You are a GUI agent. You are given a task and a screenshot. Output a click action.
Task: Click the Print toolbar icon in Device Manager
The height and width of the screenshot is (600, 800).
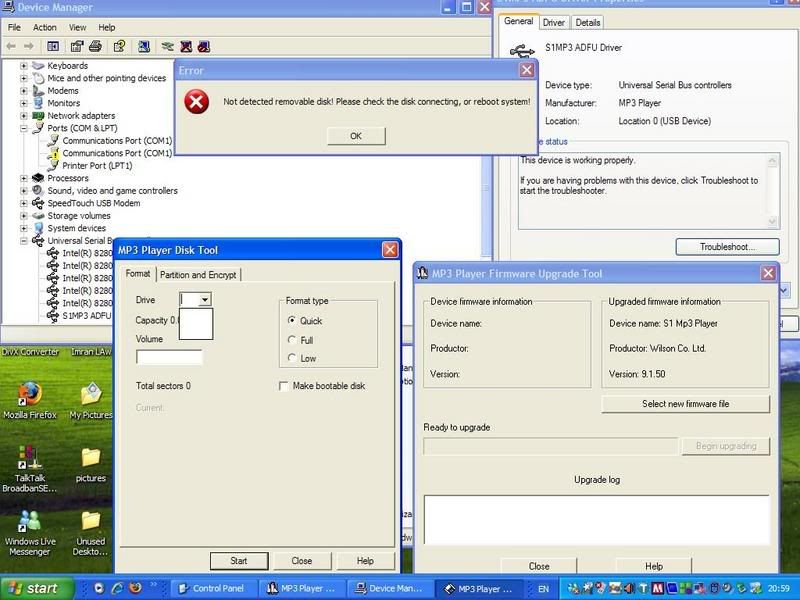click(x=95, y=46)
